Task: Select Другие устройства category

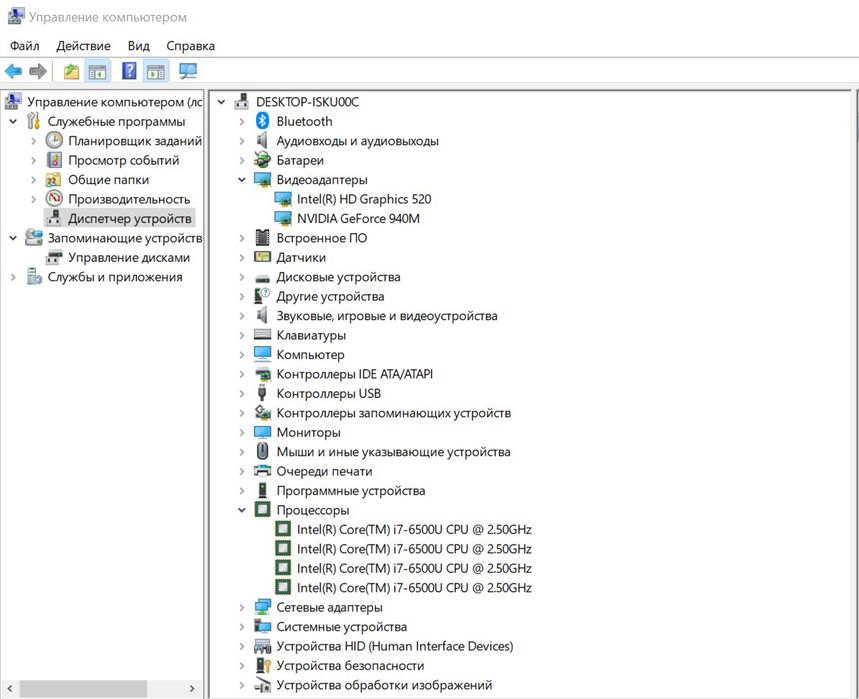Action: [x=330, y=296]
